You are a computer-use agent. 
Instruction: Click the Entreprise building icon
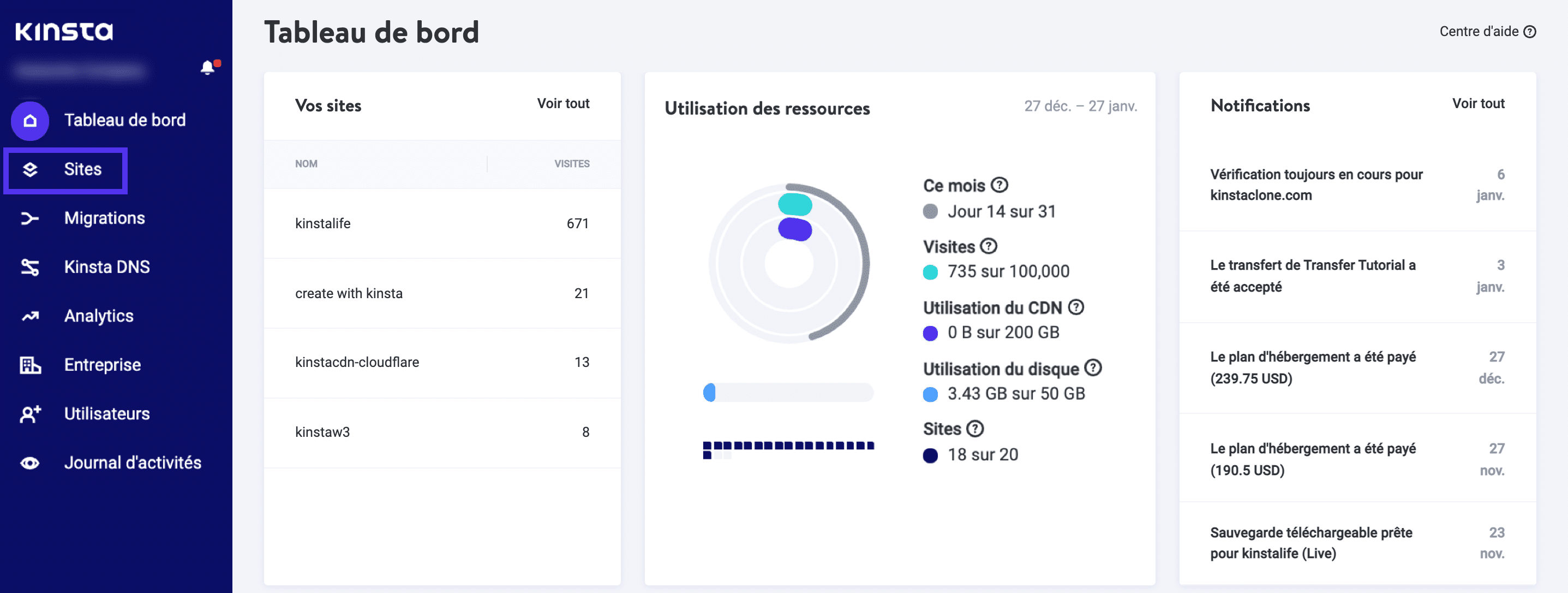[30, 364]
